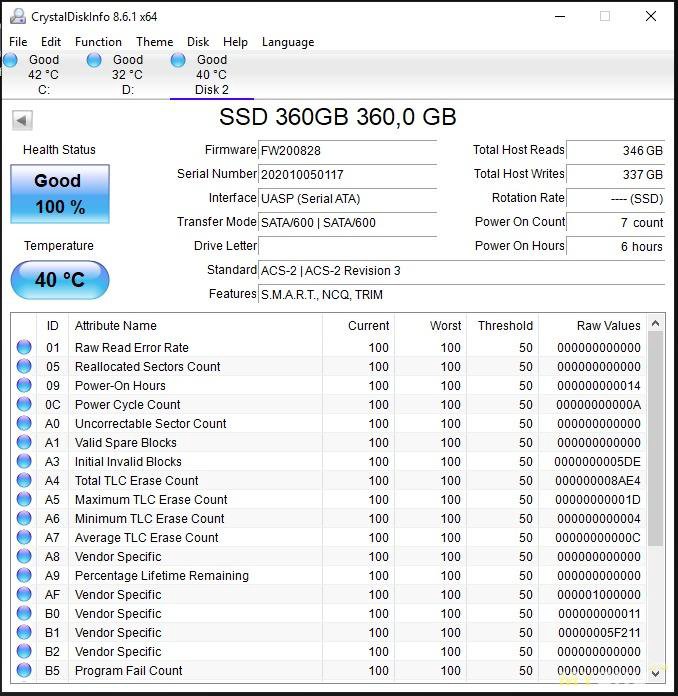678x696 pixels.
Task: Click the C: drive health orb icon
Action: click(11, 61)
